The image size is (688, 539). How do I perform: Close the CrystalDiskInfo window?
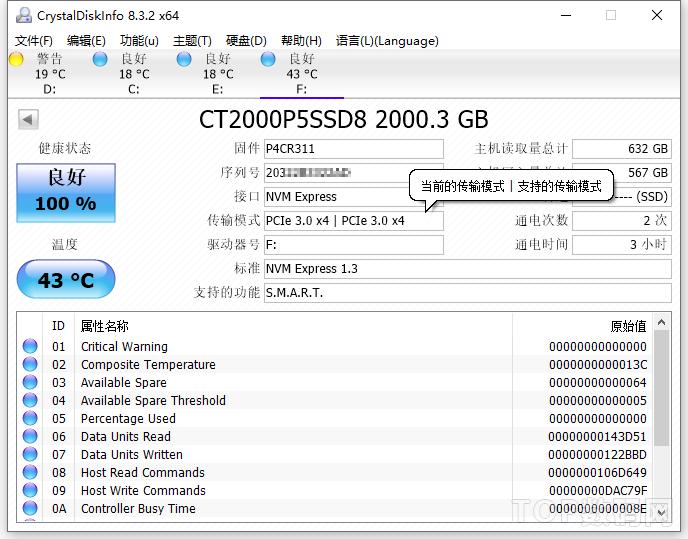(x=657, y=15)
